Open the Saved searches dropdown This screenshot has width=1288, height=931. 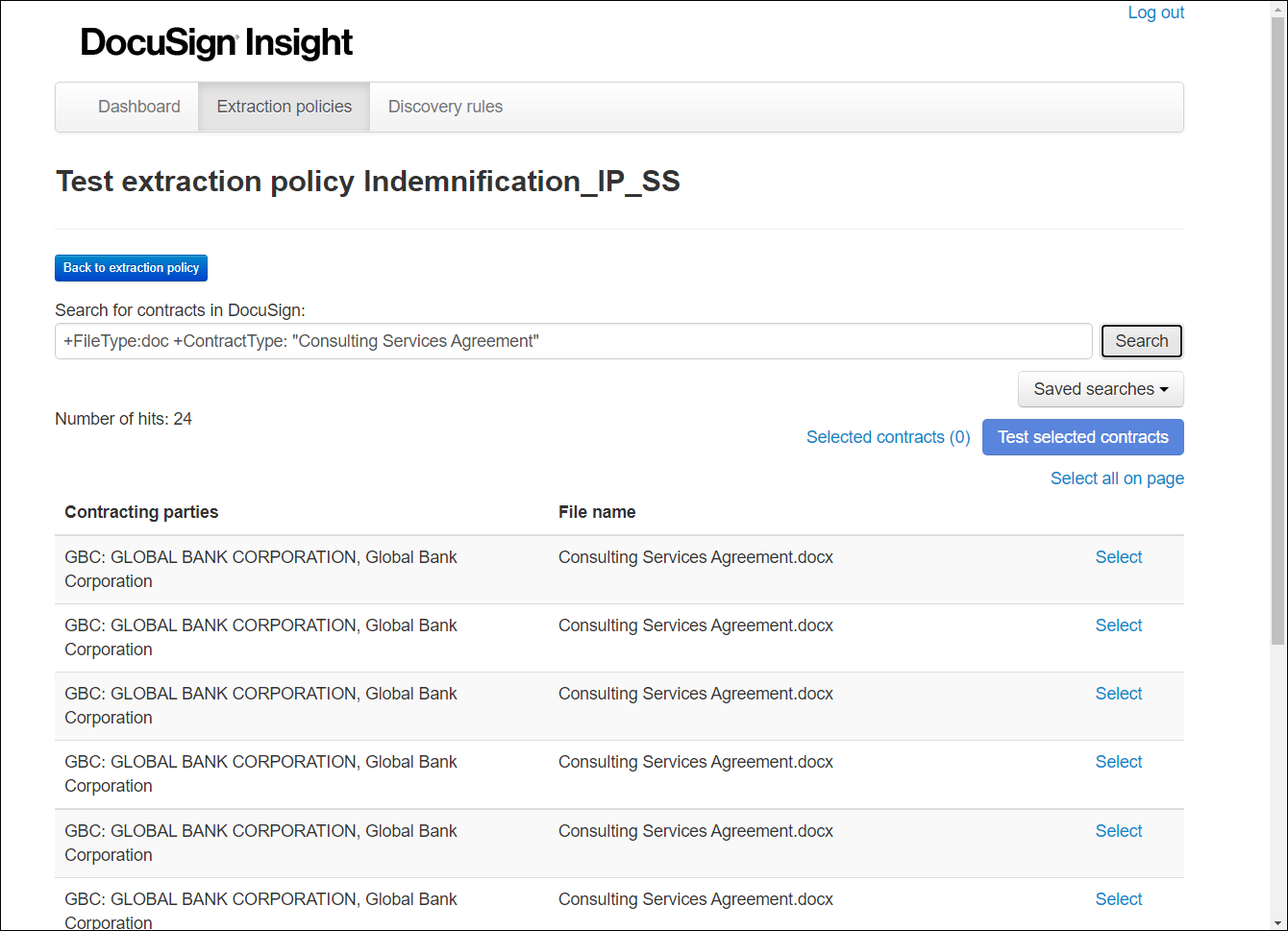pyautogui.click(x=1100, y=389)
